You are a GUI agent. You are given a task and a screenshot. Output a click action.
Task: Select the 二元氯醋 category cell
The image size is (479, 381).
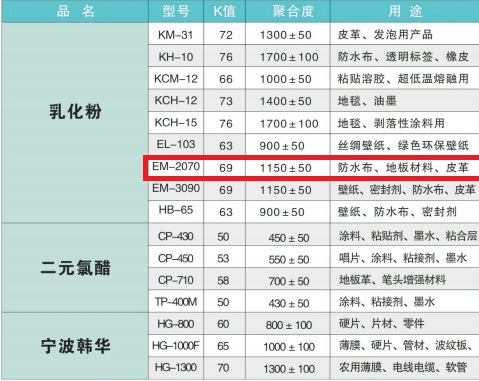coord(75,268)
